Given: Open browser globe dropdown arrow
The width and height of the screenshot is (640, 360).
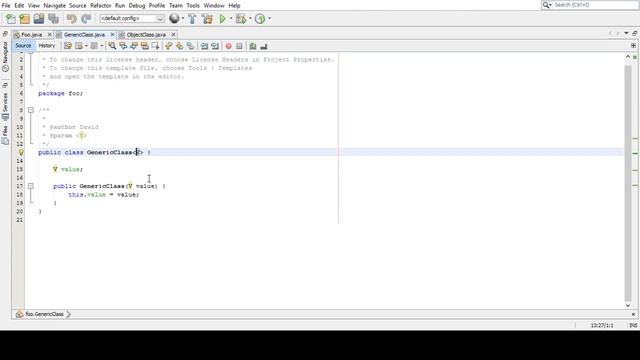Looking at the screenshot, I should (x=182, y=18).
